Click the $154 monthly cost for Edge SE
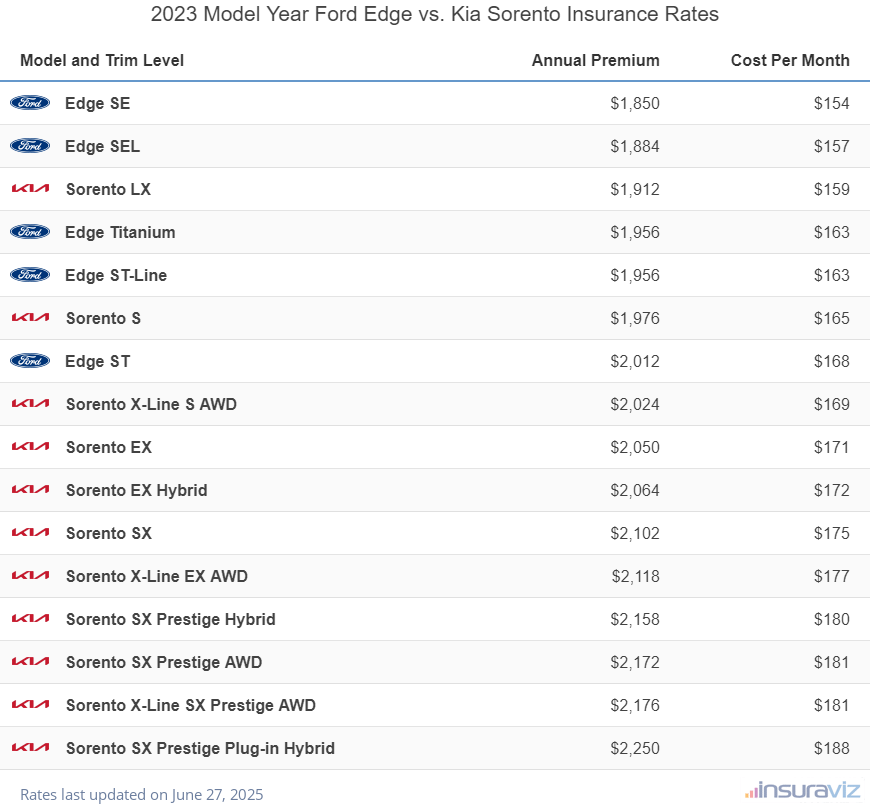This screenshot has width=870, height=810. pos(831,103)
